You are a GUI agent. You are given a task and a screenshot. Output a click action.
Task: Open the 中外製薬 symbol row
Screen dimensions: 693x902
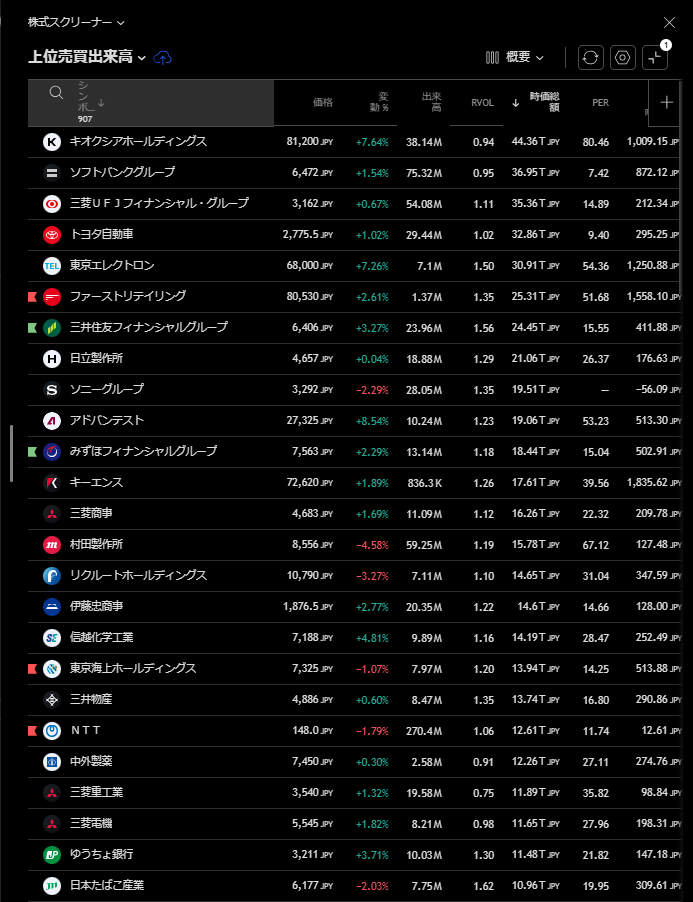point(354,762)
